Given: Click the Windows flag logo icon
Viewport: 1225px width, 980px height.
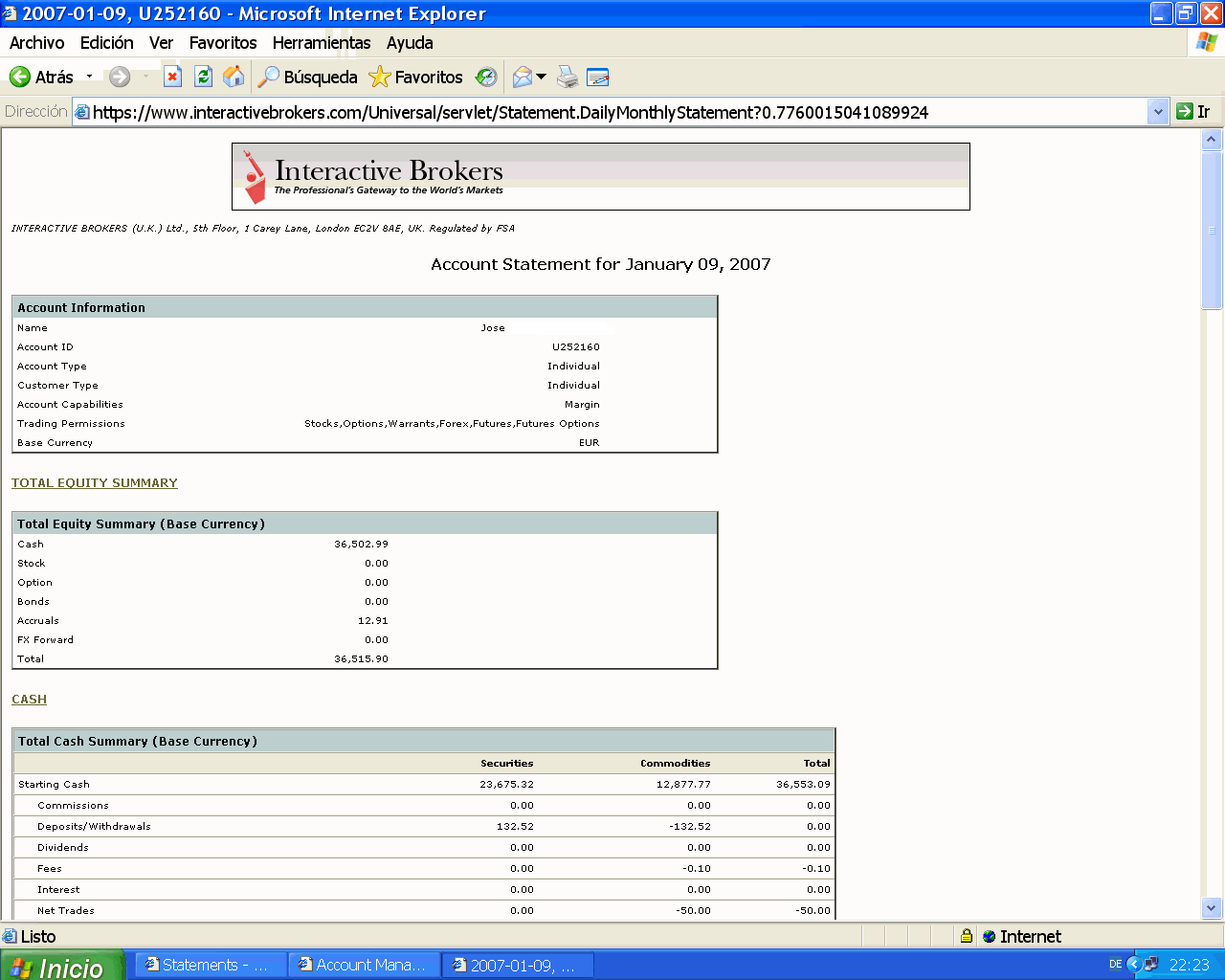Looking at the screenshot, I should tap(1206, 42).
